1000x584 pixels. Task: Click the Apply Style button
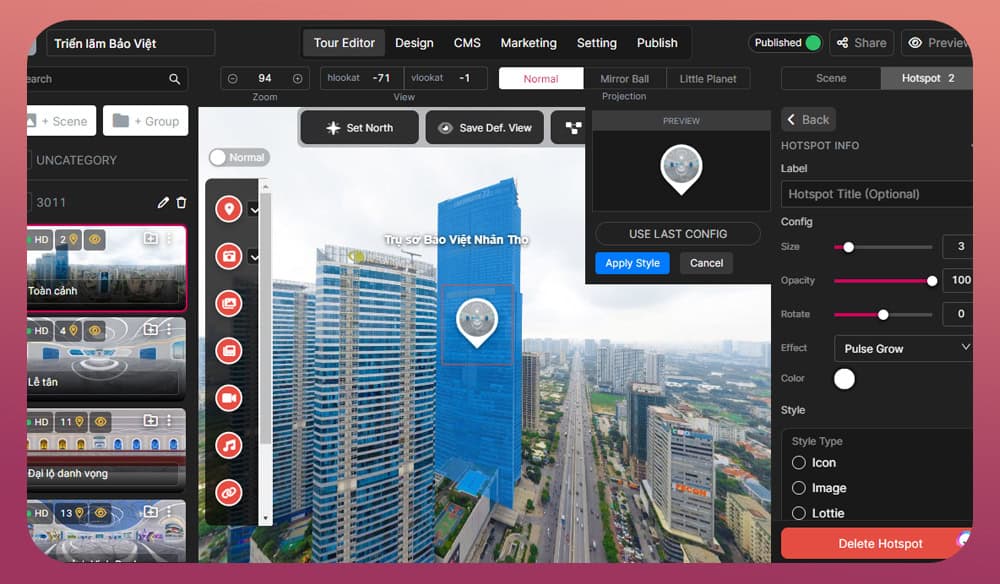tap(632, 263)
